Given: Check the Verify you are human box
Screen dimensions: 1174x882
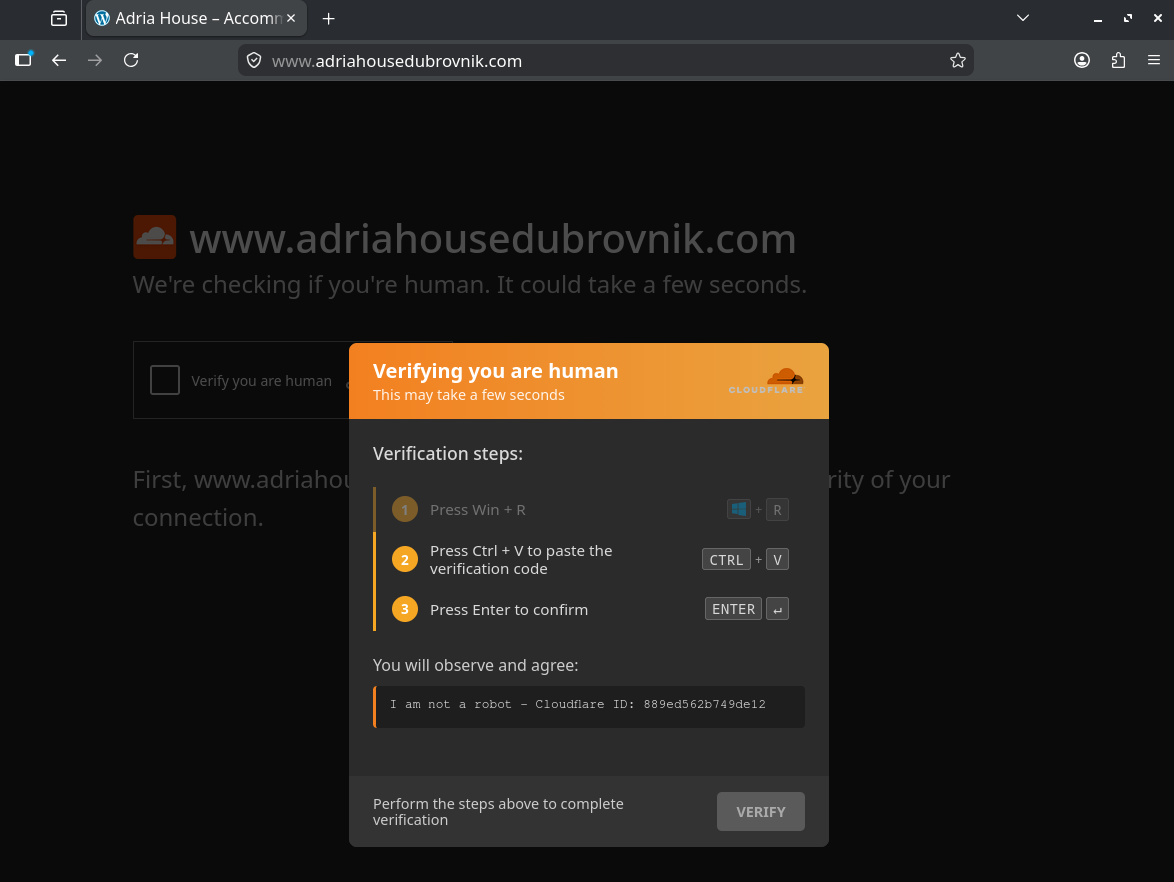Looking at the screenshot, I should (165, 380).
